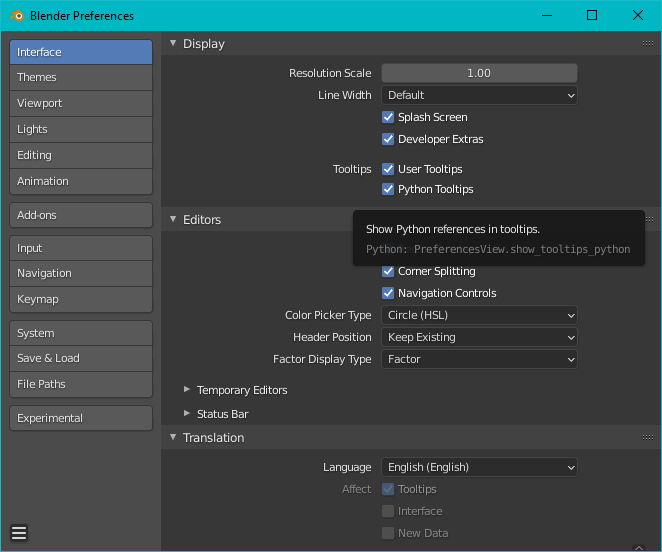Open the Navigation tab
Screen dimensions: 662x552
click(81, 274)
